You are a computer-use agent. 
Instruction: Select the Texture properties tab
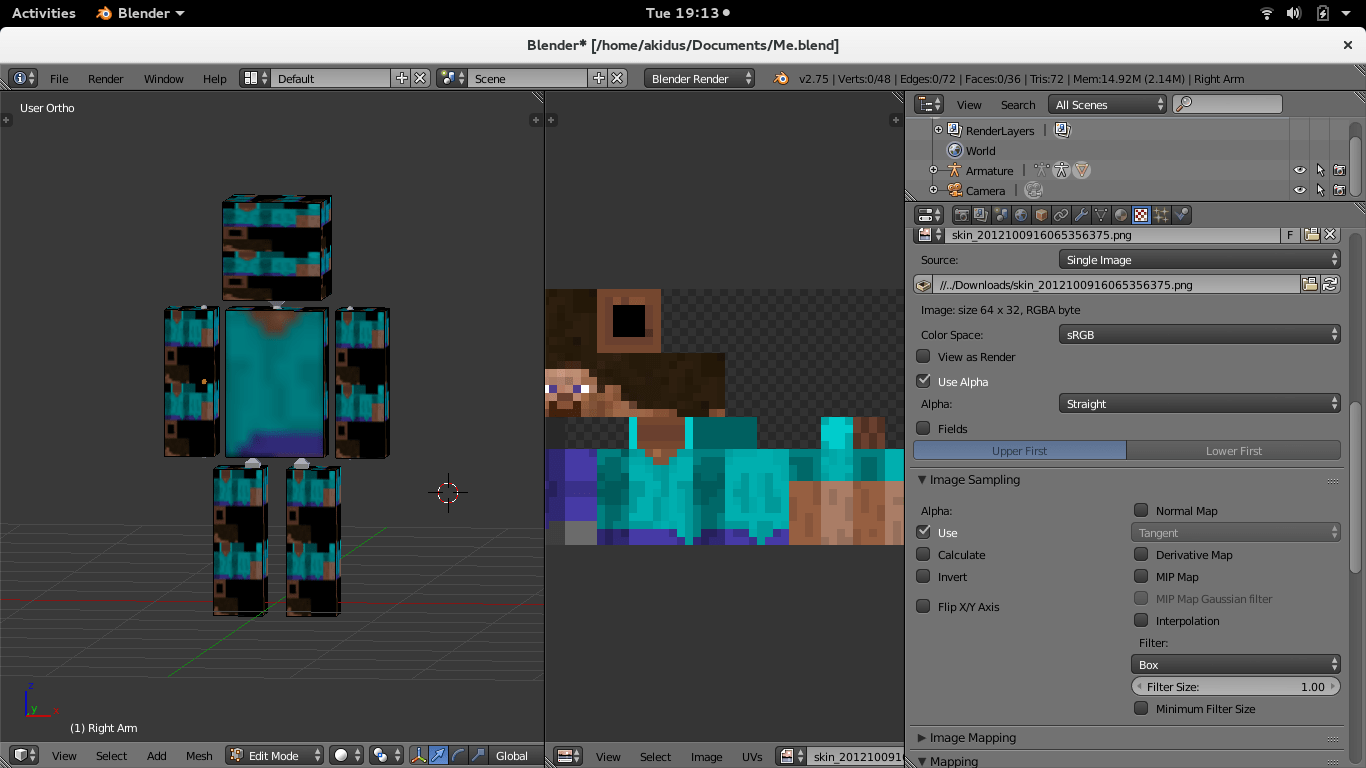coord(1142,214)
